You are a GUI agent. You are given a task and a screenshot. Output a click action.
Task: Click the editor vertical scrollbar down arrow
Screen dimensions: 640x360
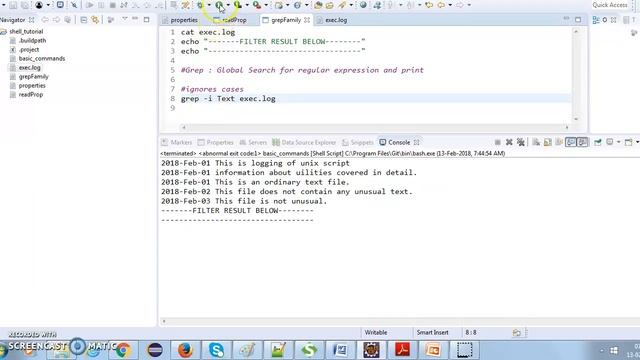[576, 119]
